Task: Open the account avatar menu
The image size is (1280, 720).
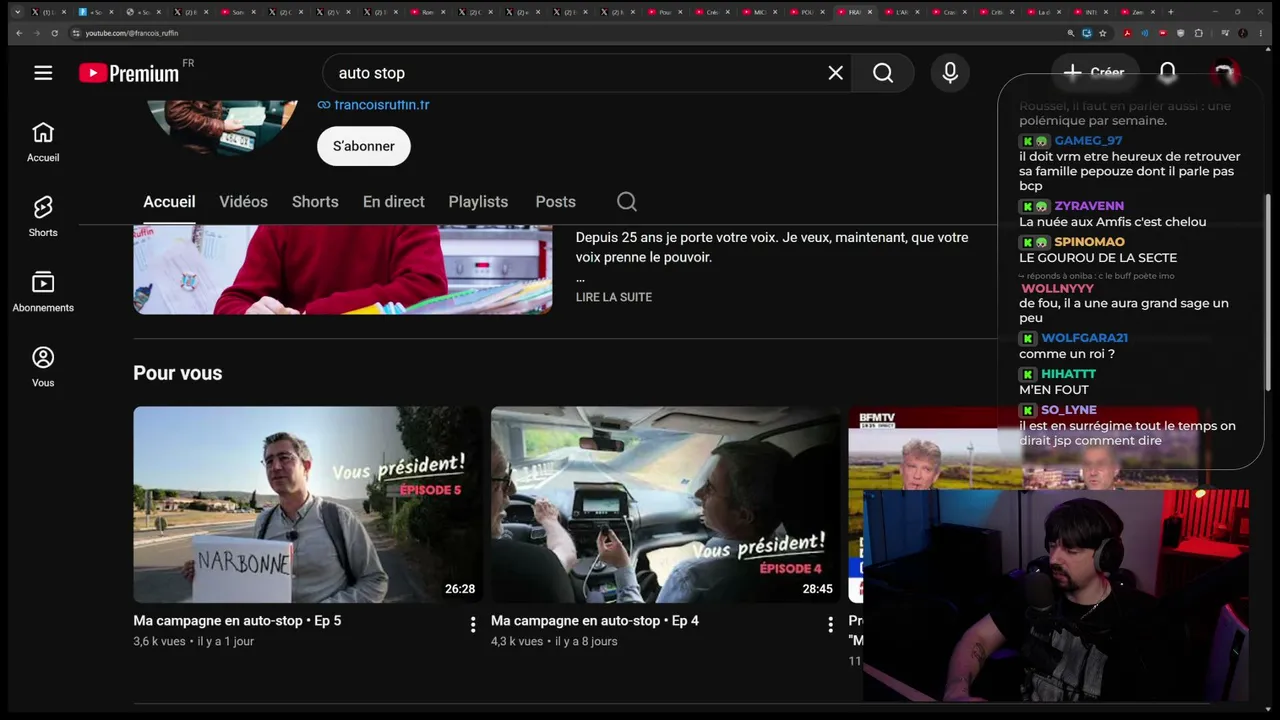Action: [1224, 73]
